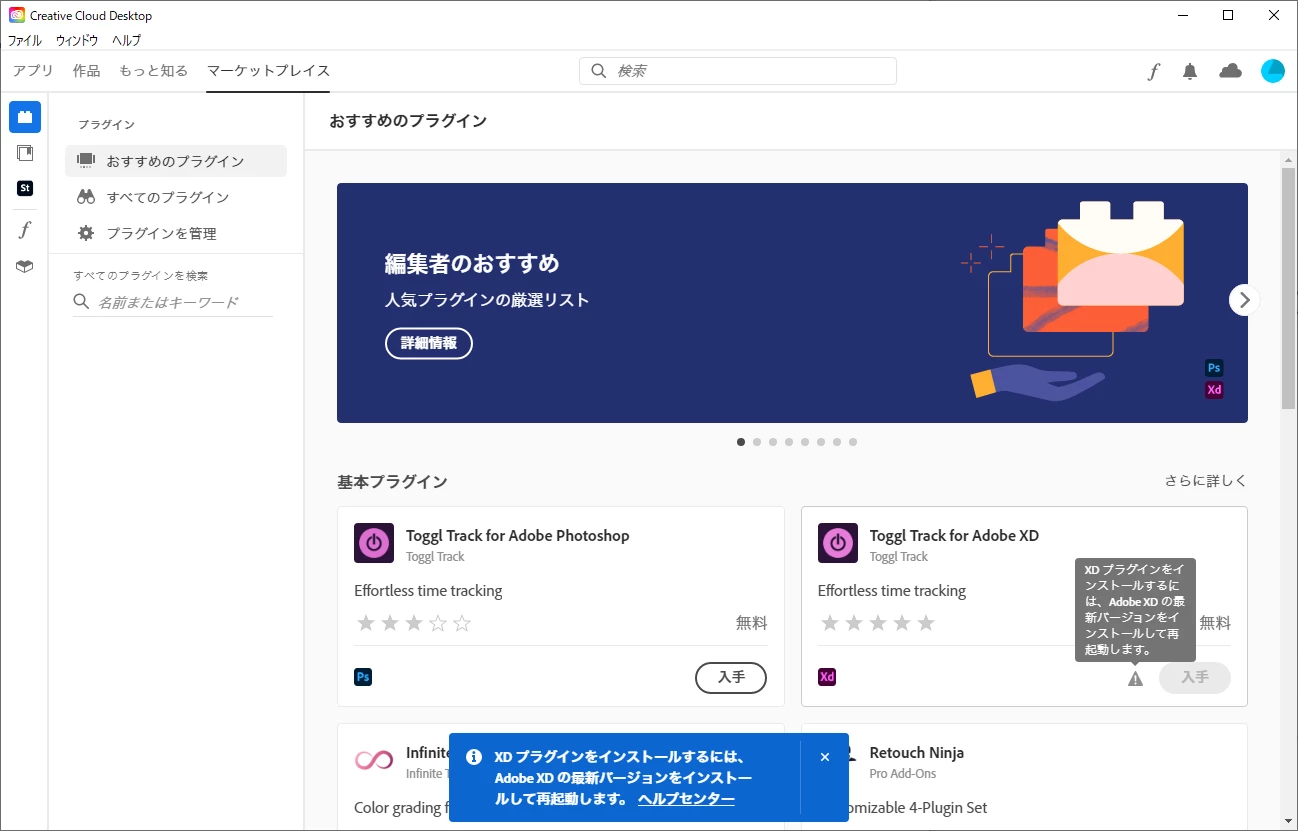Open the libraries icon in left rail
The height and width of the screenshot is (831, 1298).
click(x=25, y=153)
